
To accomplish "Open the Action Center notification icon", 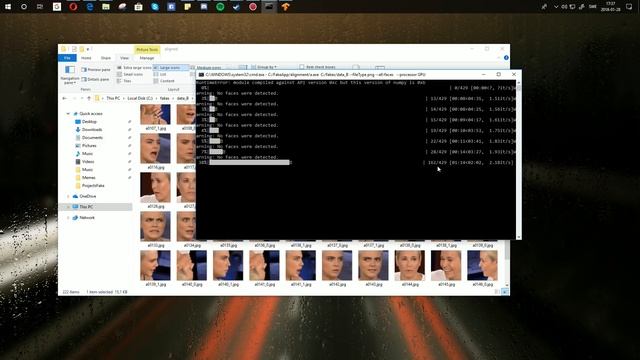I will (x=629, y=7).
